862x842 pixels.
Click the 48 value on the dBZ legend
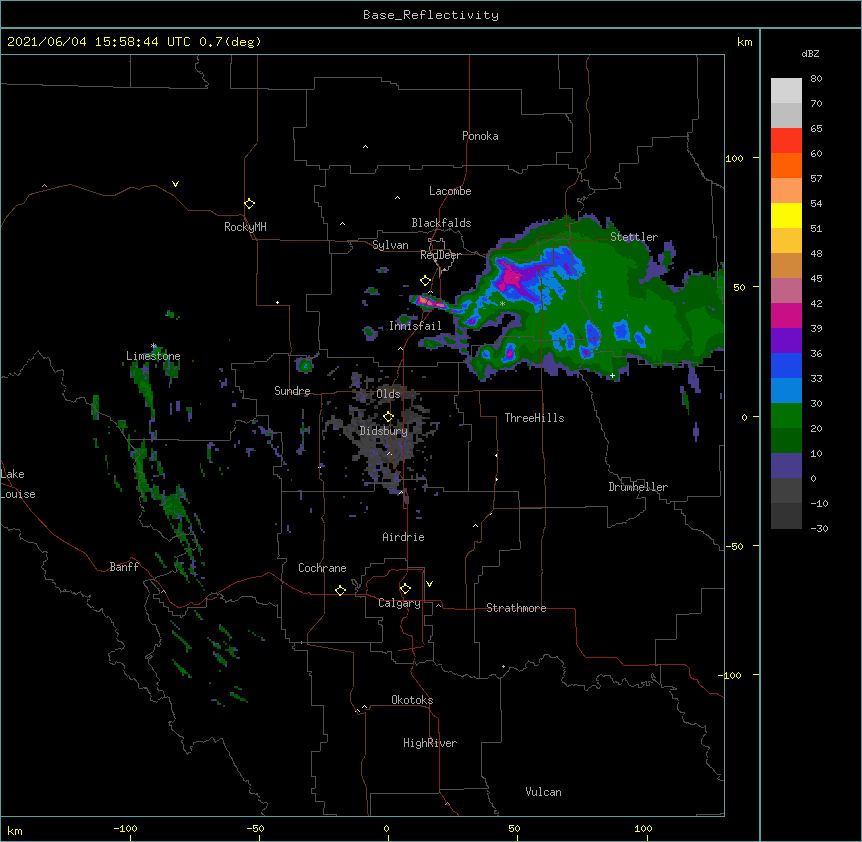point(816,253)
